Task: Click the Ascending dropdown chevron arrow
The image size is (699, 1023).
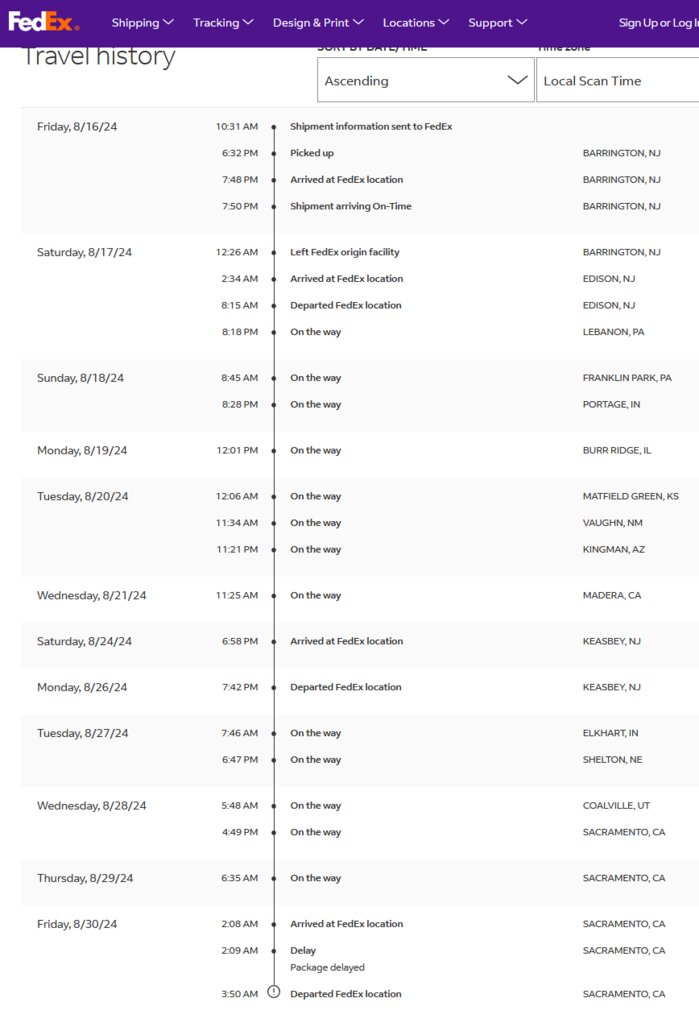Action: pos(517,80)
